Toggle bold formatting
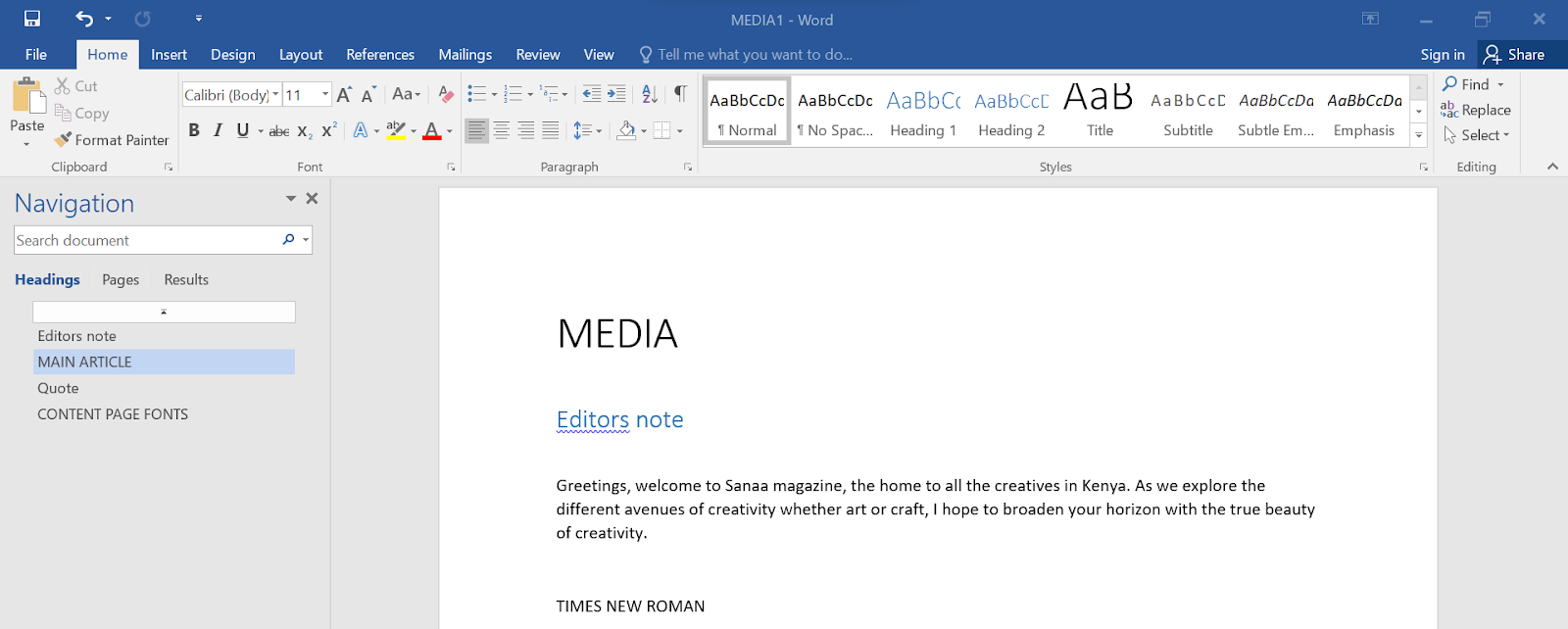This screenshot has height=629, width=1568. coord(194,130)
